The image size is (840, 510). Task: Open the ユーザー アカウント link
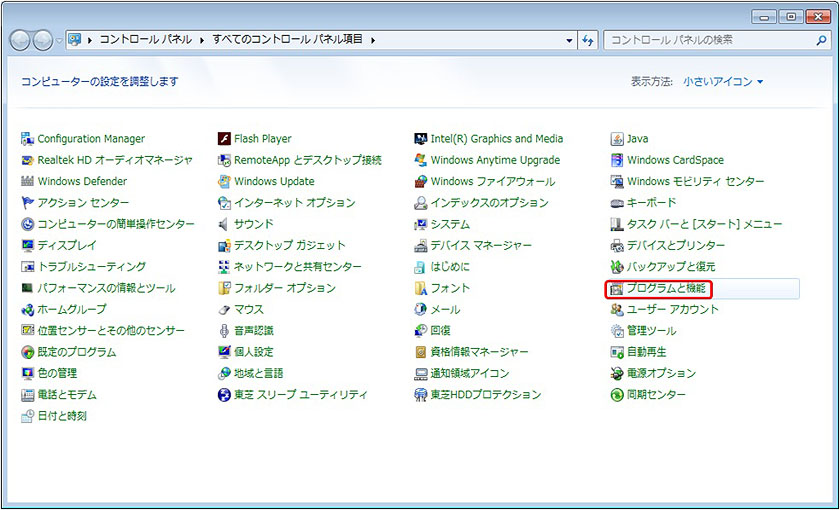coord(672,310)
